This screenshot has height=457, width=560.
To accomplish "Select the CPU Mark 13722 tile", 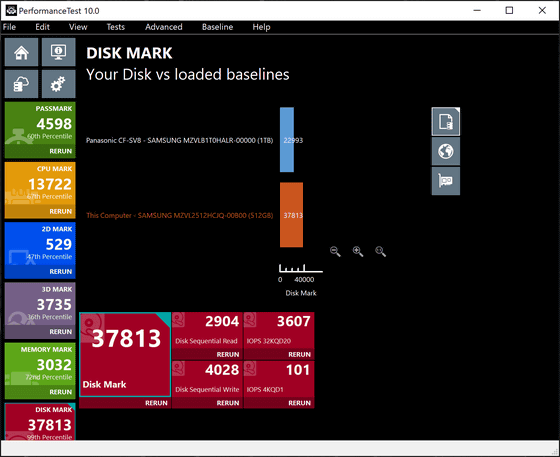I will pyautogui.click(x=40, y=184).
